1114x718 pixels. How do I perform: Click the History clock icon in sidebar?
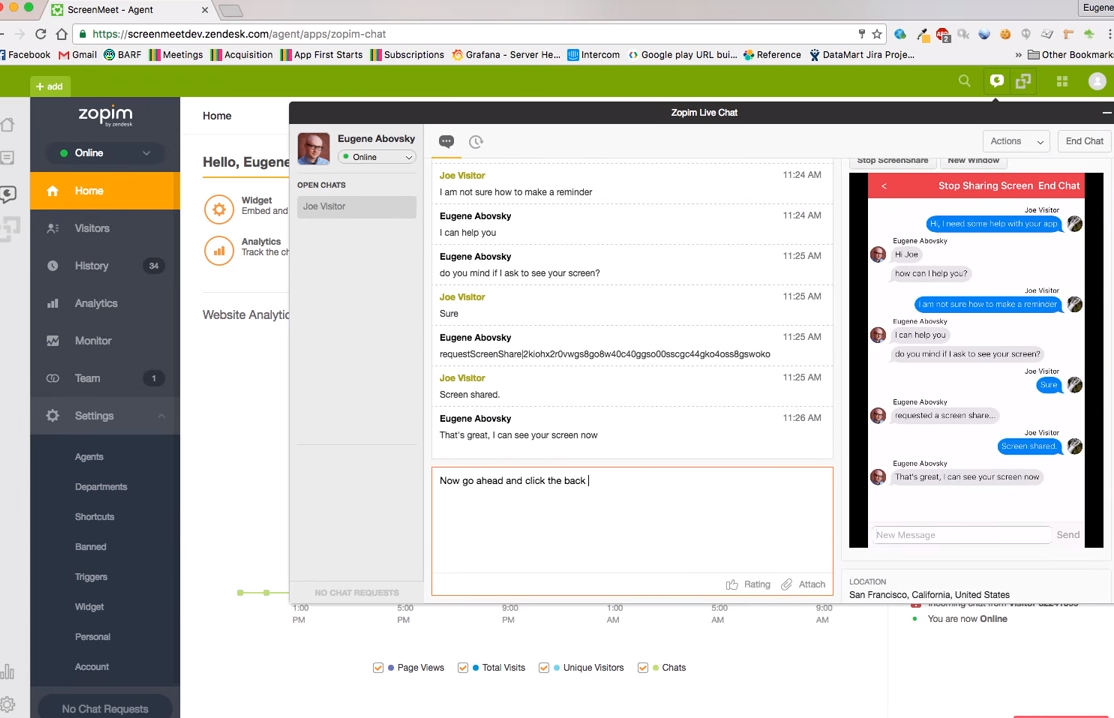tap(53, 266)
